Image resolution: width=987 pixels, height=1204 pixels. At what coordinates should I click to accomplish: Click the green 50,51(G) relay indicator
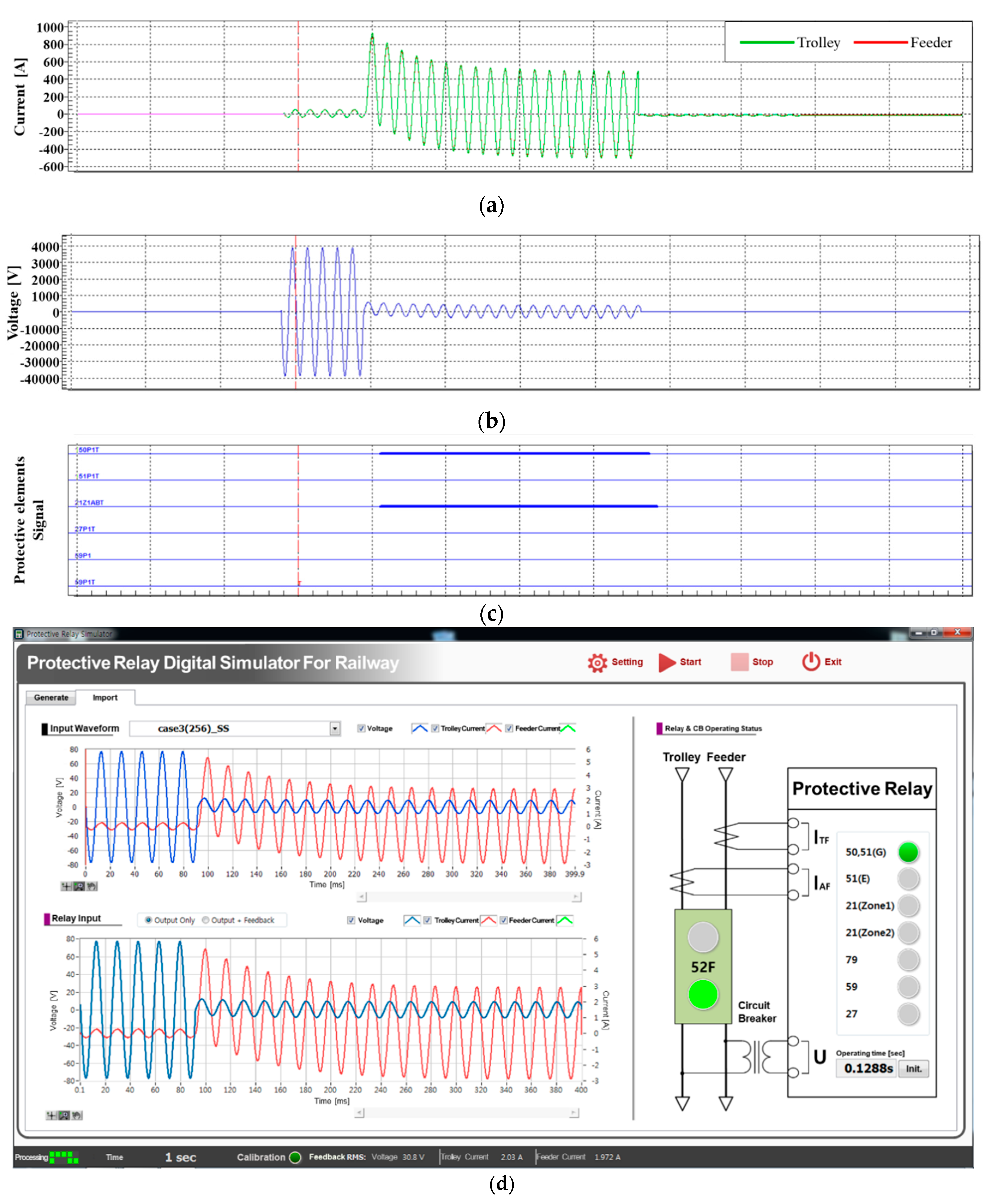(x=908, y=852)
